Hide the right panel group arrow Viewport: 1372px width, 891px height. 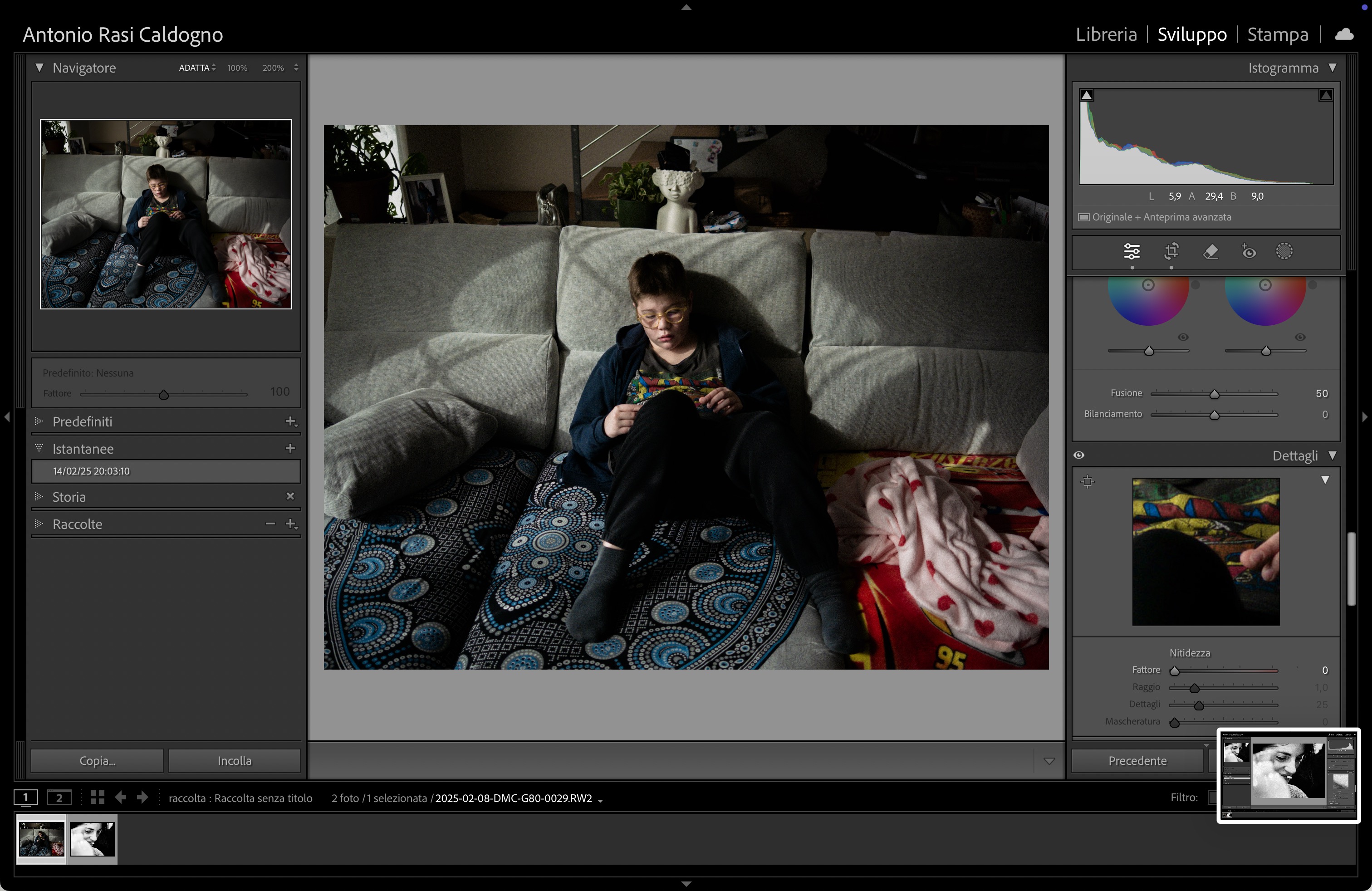point(1364,416)
